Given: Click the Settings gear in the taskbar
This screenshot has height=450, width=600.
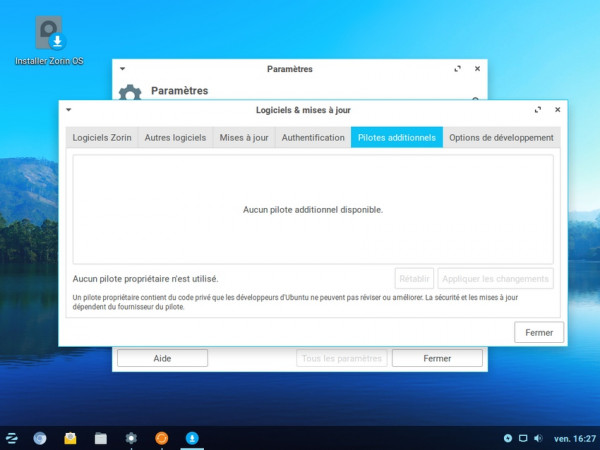Looking at the screenshot, I should 131,438.
